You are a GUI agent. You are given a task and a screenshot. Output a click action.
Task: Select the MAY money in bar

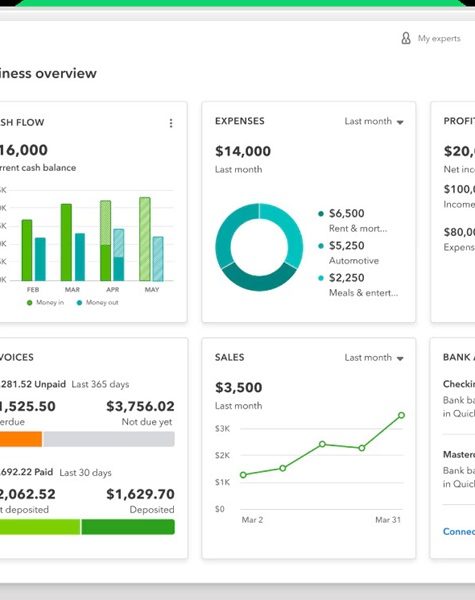click(145, 239)
